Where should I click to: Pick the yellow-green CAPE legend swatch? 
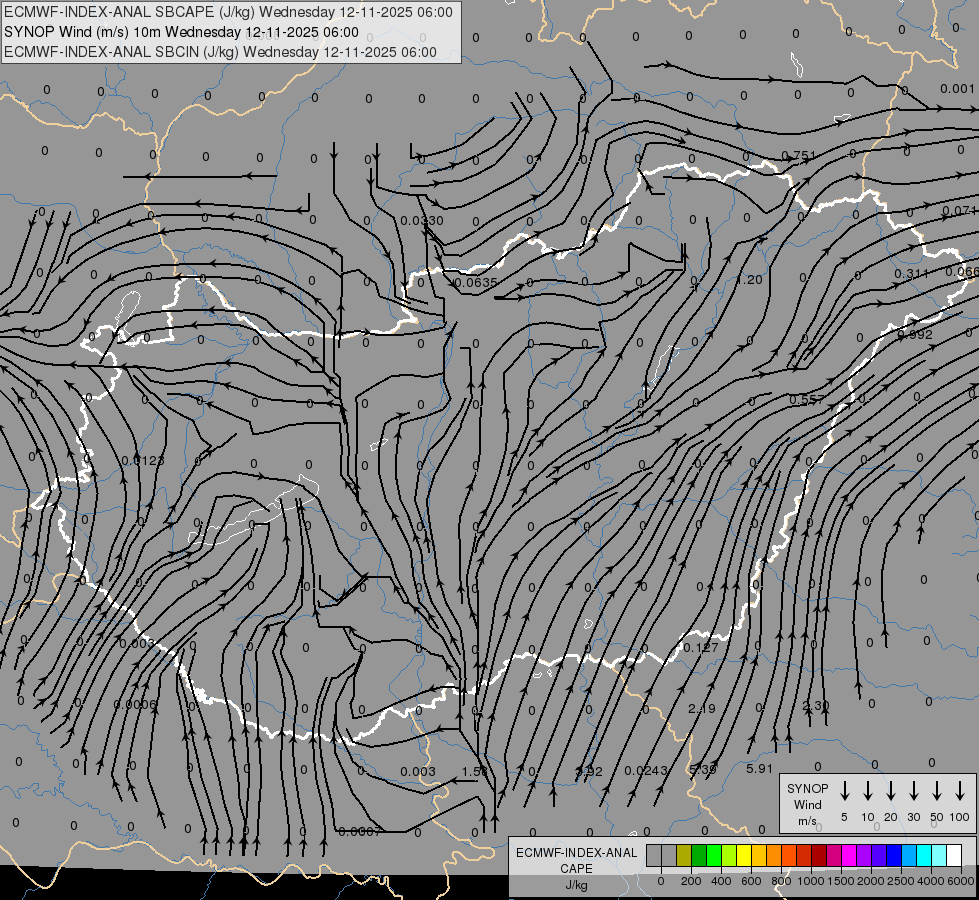[729, 855]
